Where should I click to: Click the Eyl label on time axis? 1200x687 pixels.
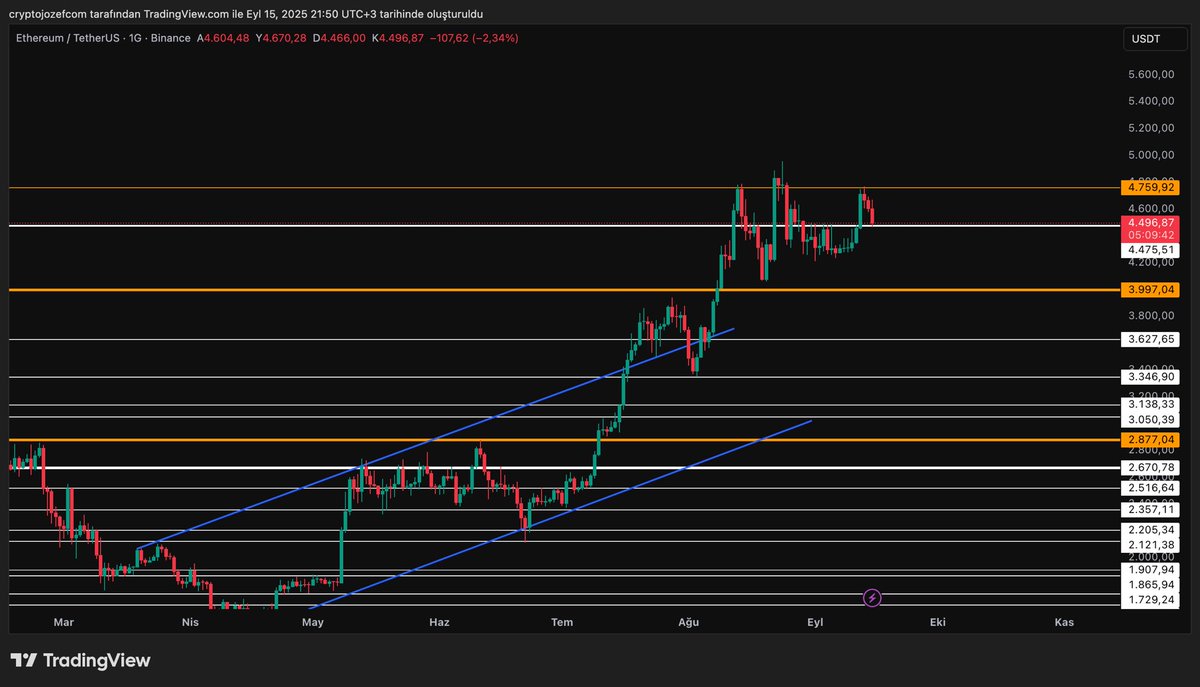[x=815, y=622]
